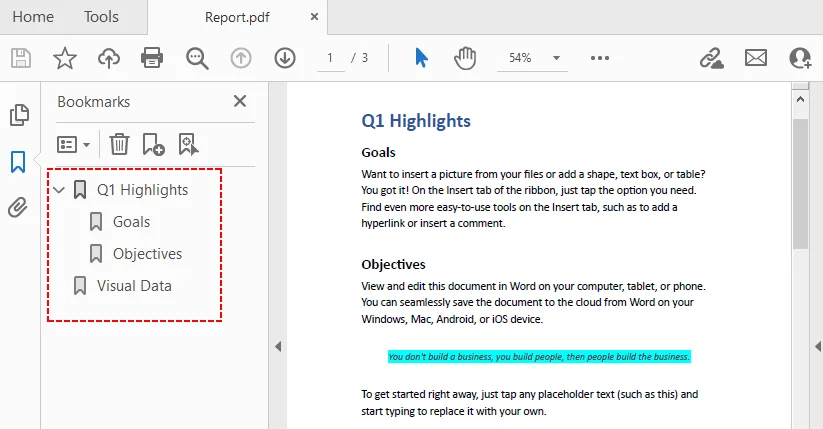Screen dimensions: 823x429
Task: Switch to the Tools tab
Action: point(101,17)
